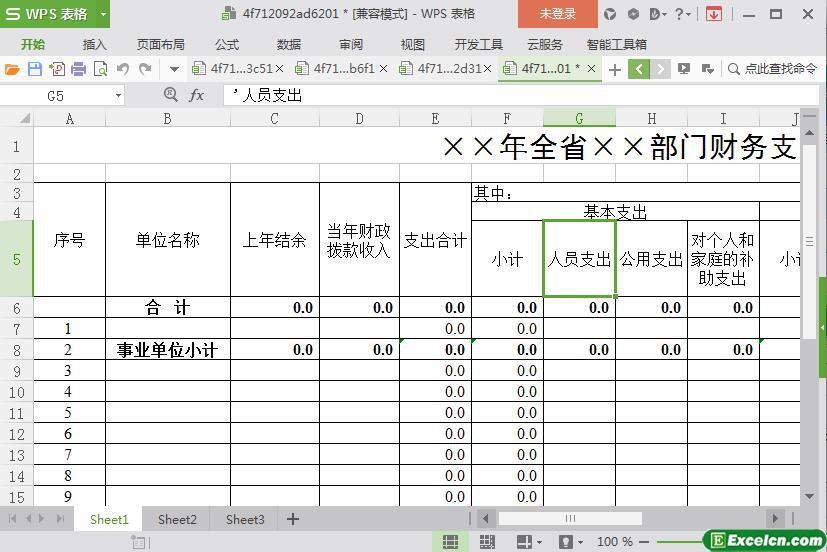Select the 当年财政拨款收入 header cell
The image size is (827, 552).
[359, 240]
